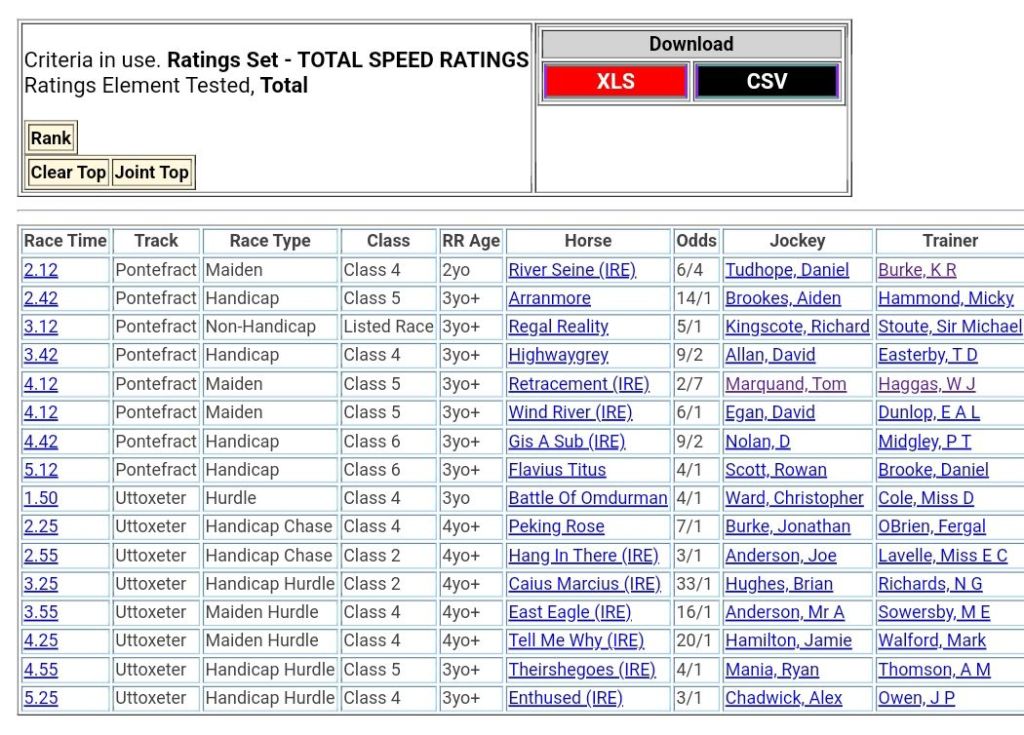Select horse Caius Marcius (IRE)

[x=584, y=584]
